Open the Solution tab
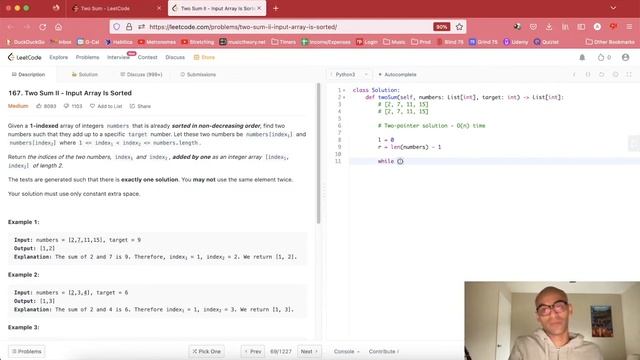Image resolution: width=640 pixels, height=360 pixels. (84, 75)
